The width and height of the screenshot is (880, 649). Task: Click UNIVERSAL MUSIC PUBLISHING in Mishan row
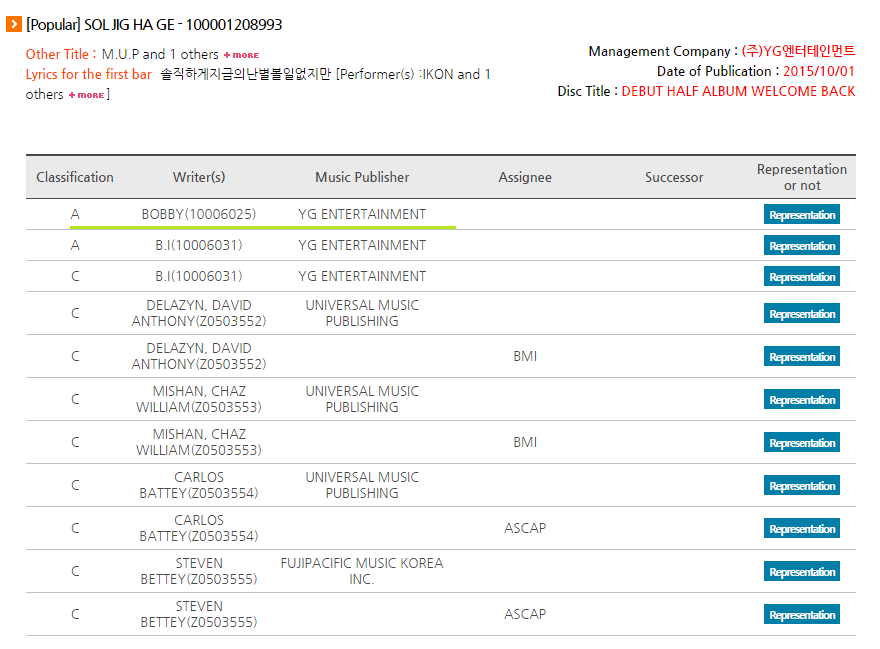pyautogui.click(x=362, y=399)
